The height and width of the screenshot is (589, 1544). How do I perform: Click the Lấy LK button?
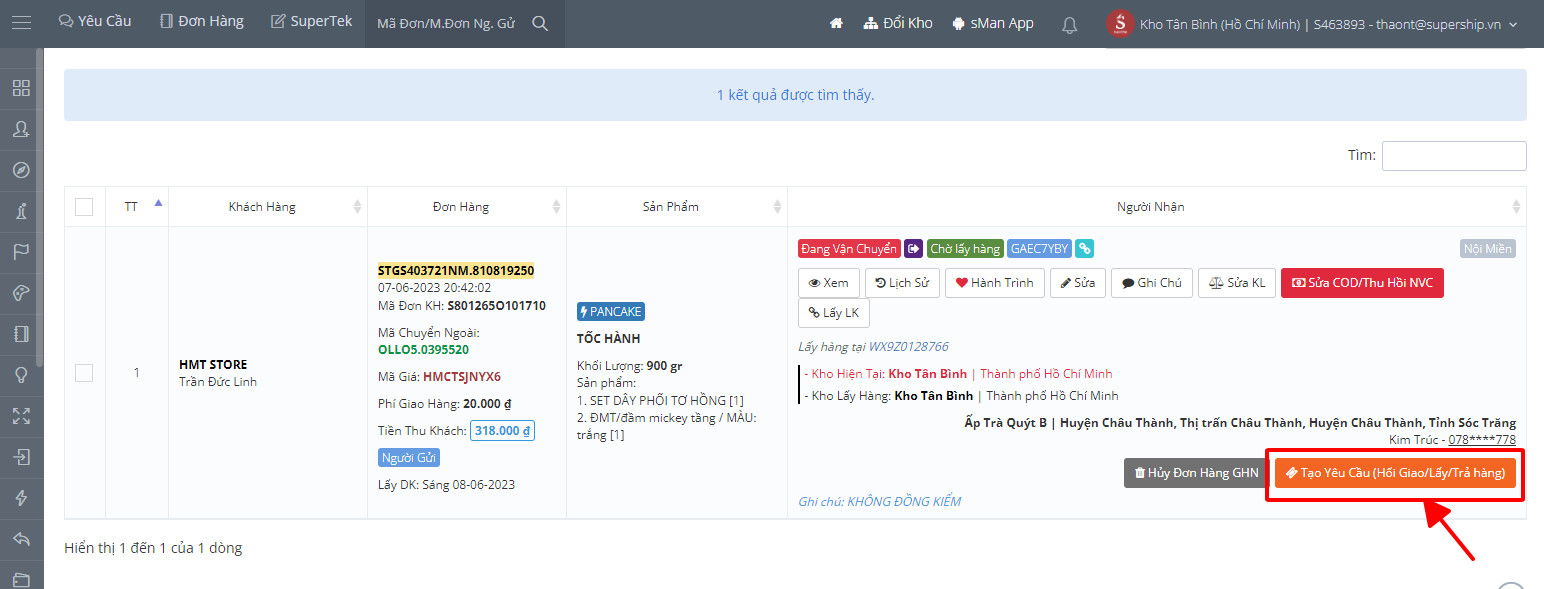pos(833,313)
